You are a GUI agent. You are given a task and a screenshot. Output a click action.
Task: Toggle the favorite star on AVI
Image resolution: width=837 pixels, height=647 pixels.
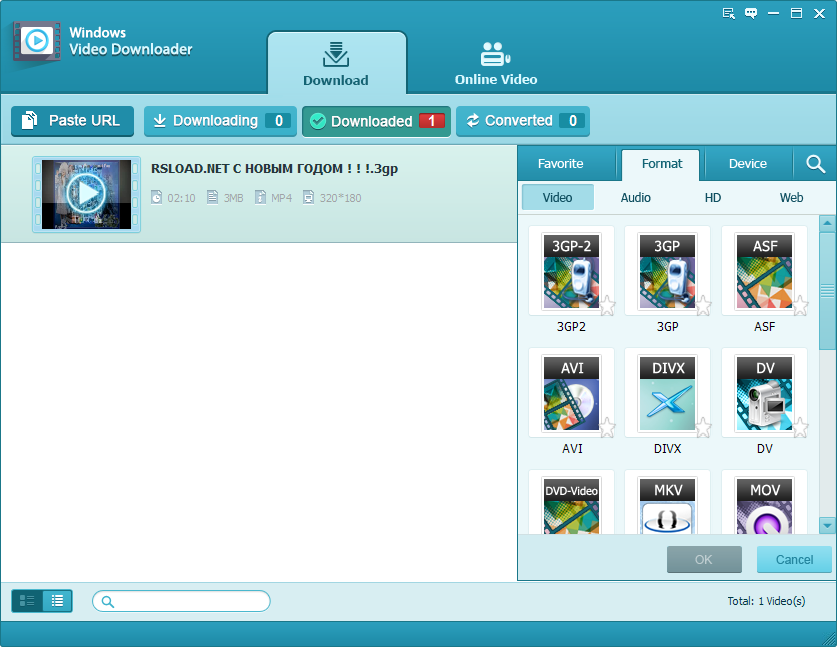(607, 428)
